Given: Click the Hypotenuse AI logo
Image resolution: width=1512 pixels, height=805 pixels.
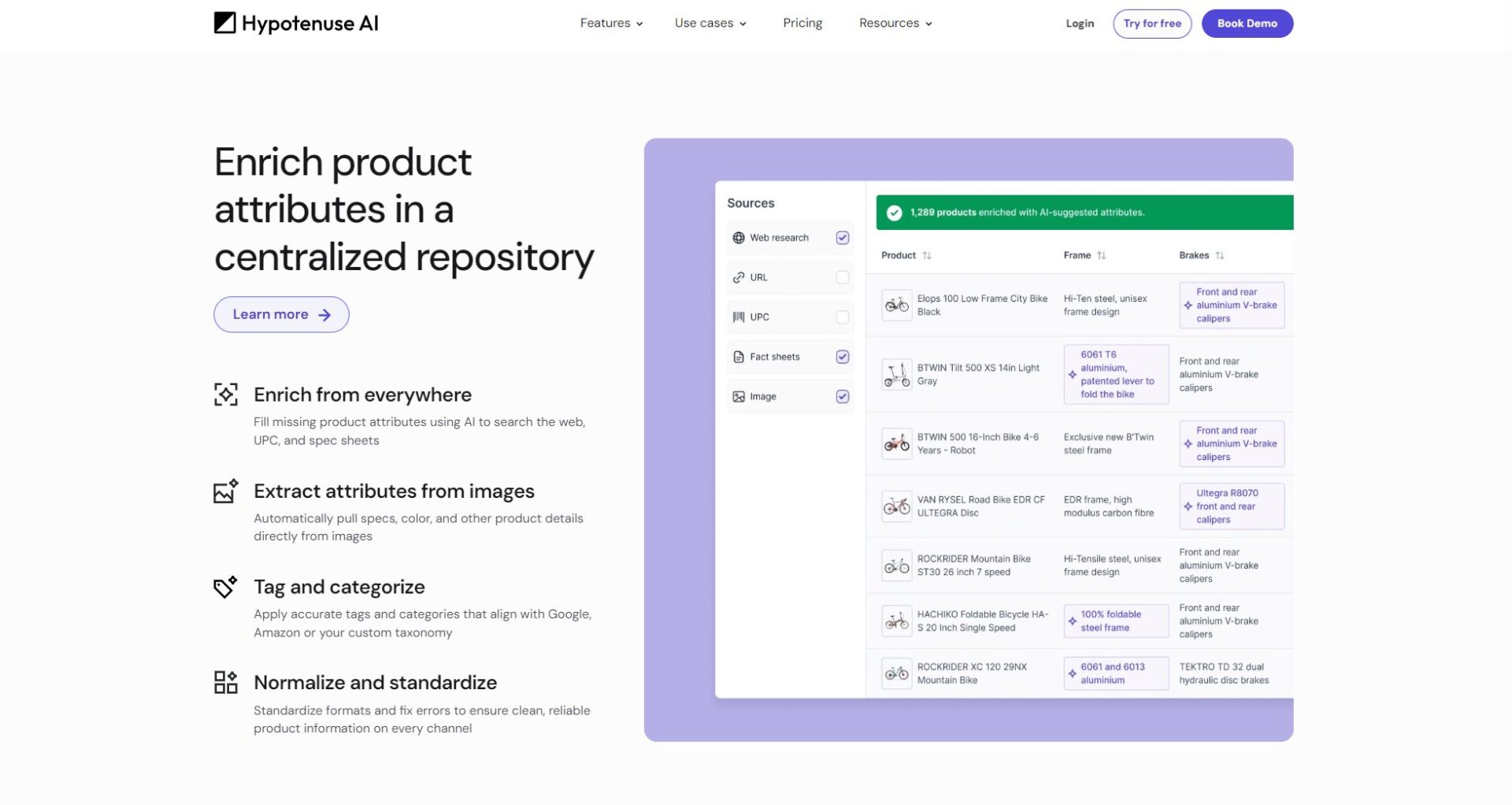Looking at the screenshot, I should (x=296, y=24).
